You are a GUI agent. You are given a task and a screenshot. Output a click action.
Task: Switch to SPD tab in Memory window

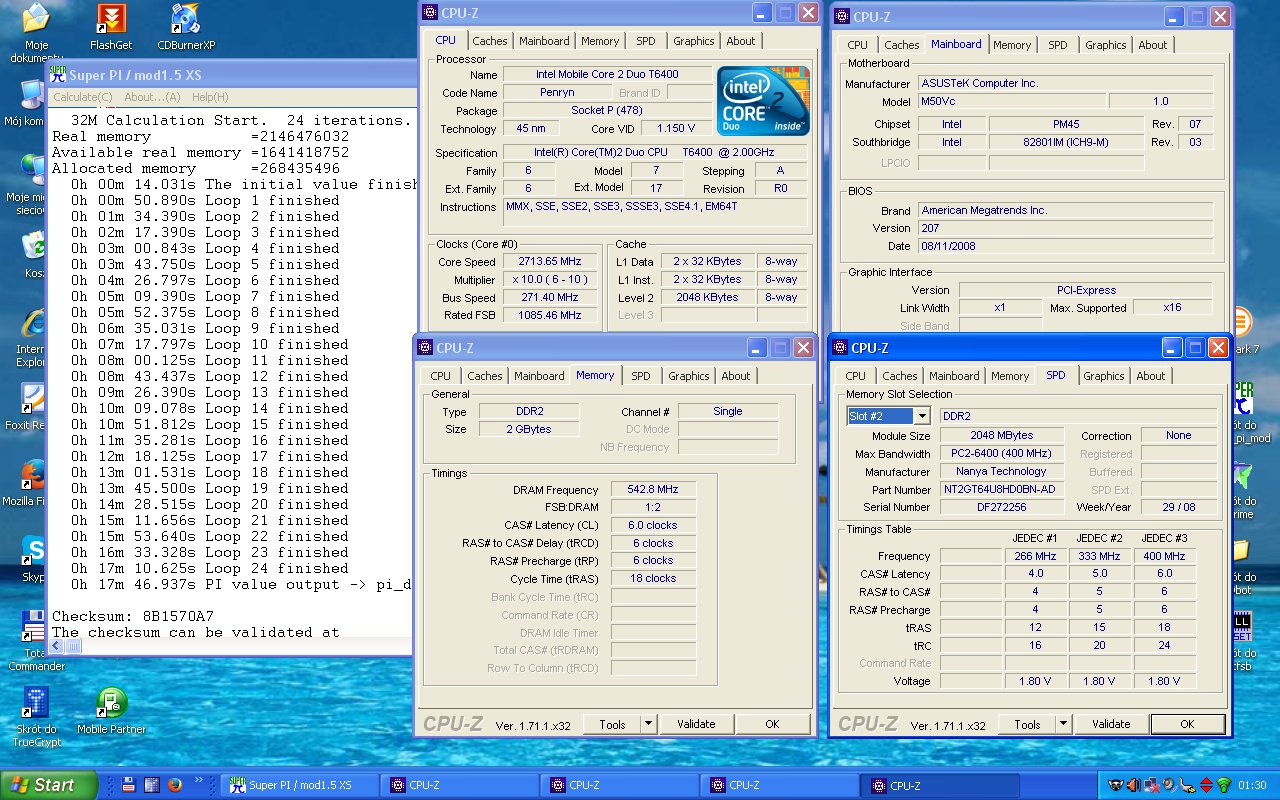tap(640, 376)
